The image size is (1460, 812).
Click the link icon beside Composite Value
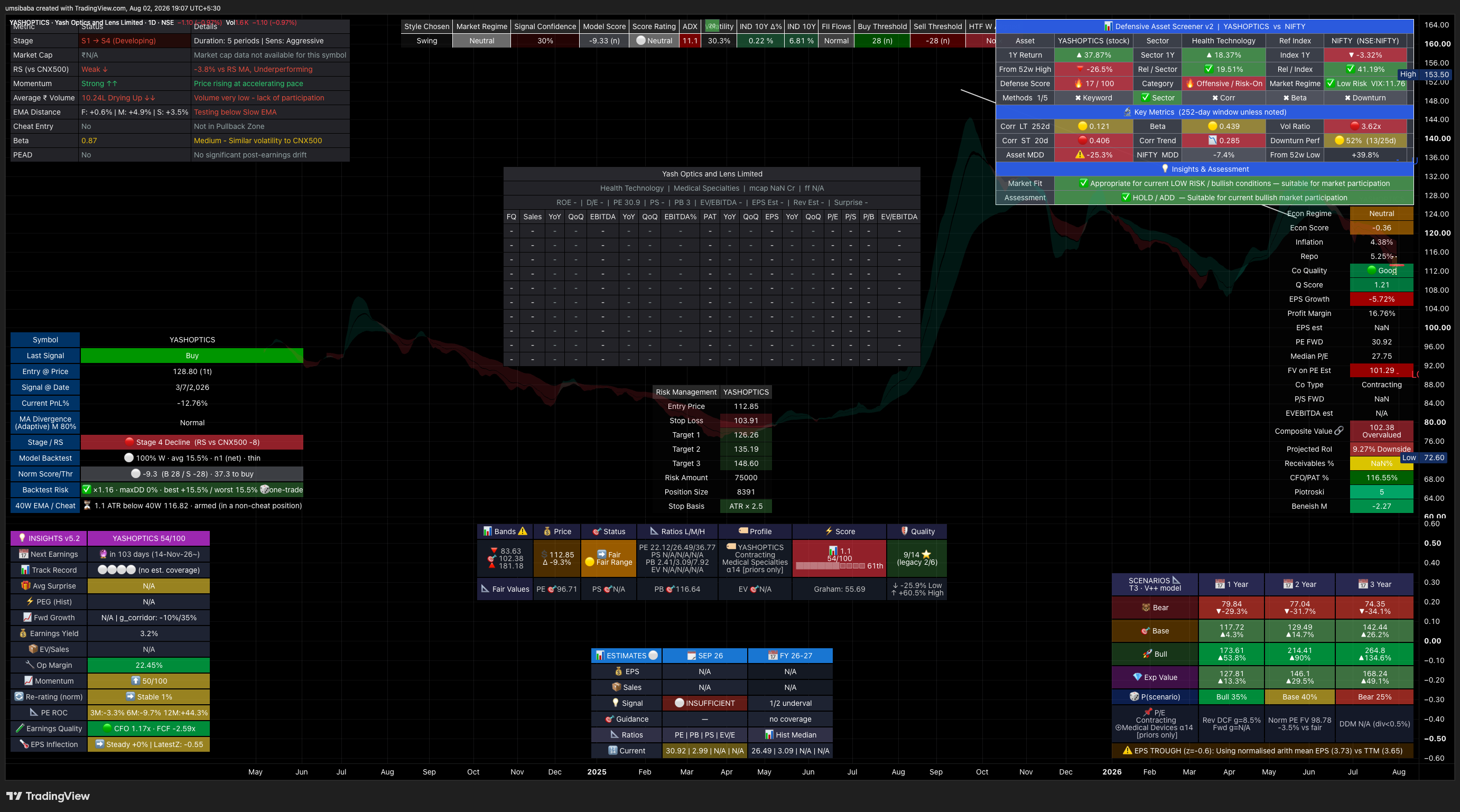(x=1338, y=431)
